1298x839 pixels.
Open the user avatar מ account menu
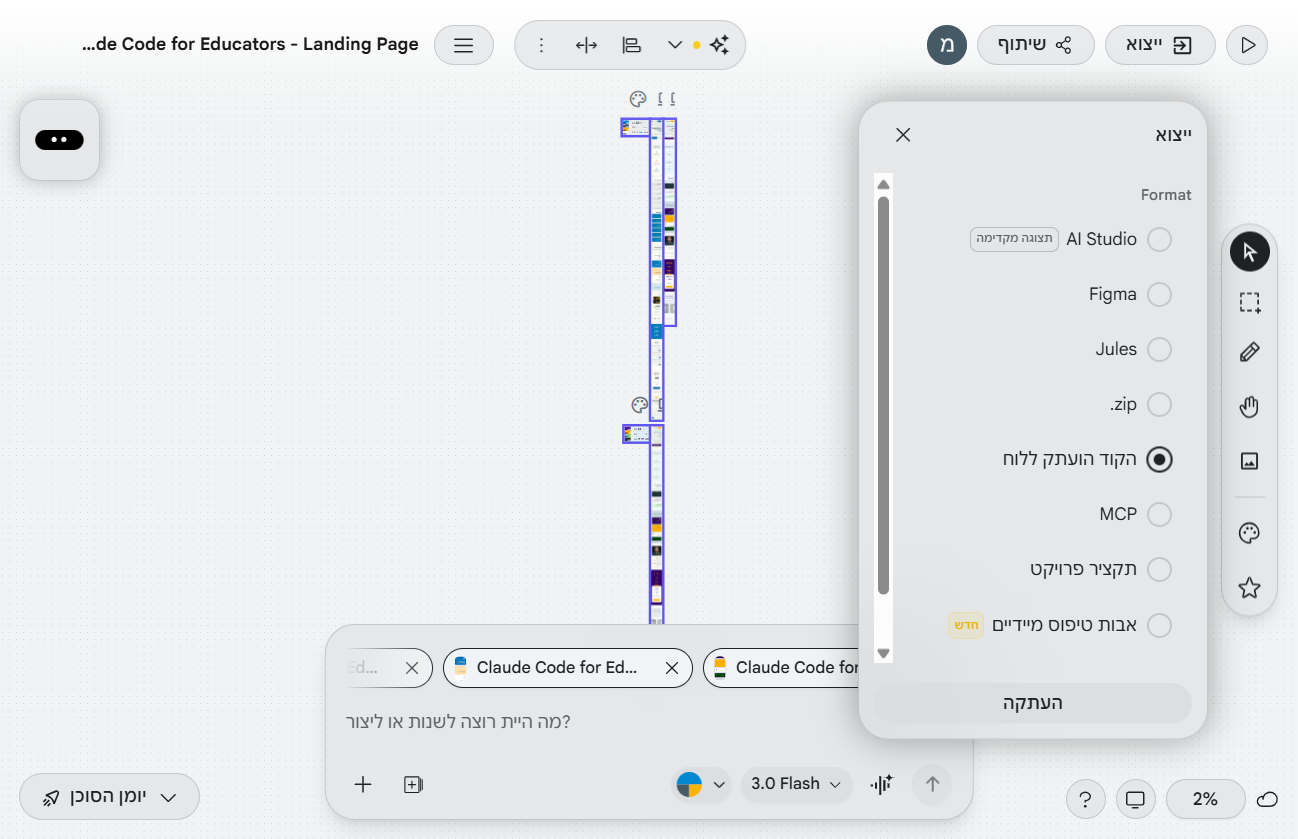click(947, 45)
